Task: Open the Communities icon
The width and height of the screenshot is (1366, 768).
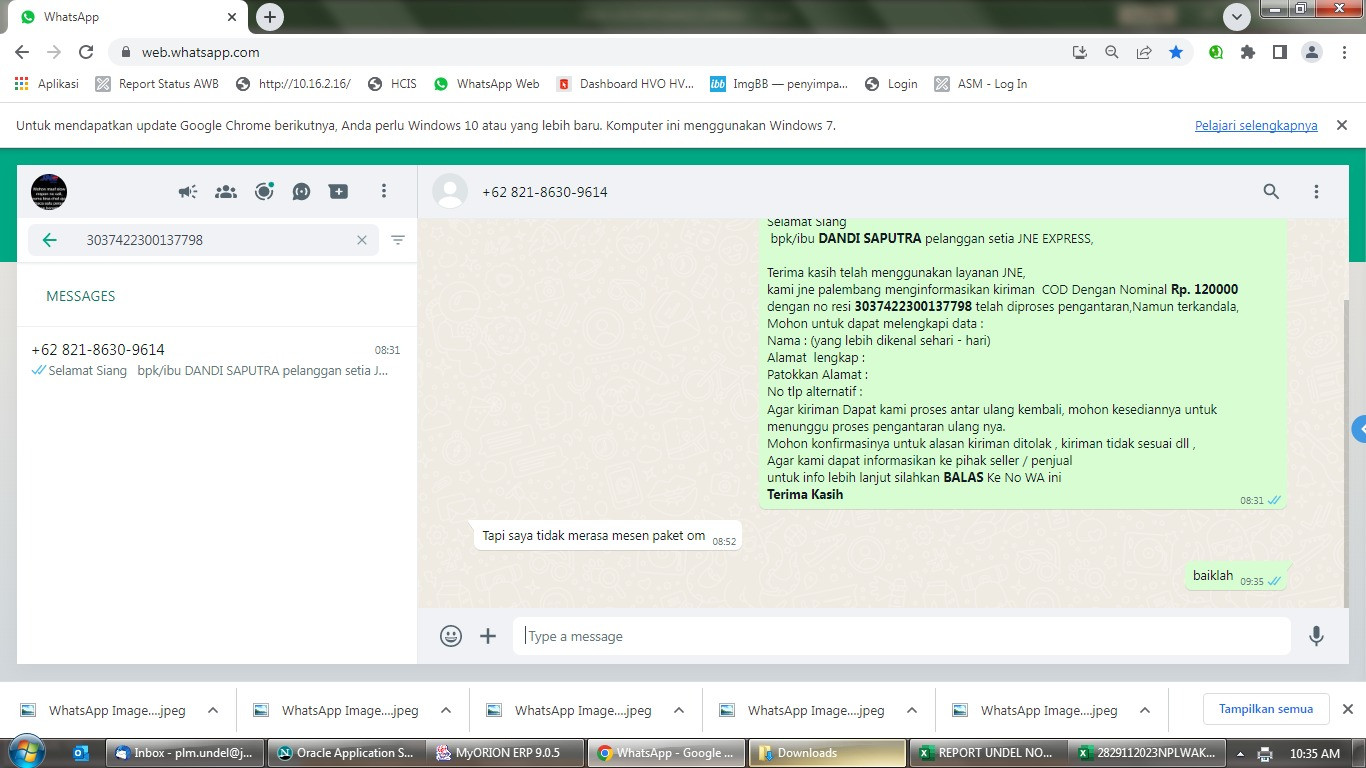Action: 226,192
